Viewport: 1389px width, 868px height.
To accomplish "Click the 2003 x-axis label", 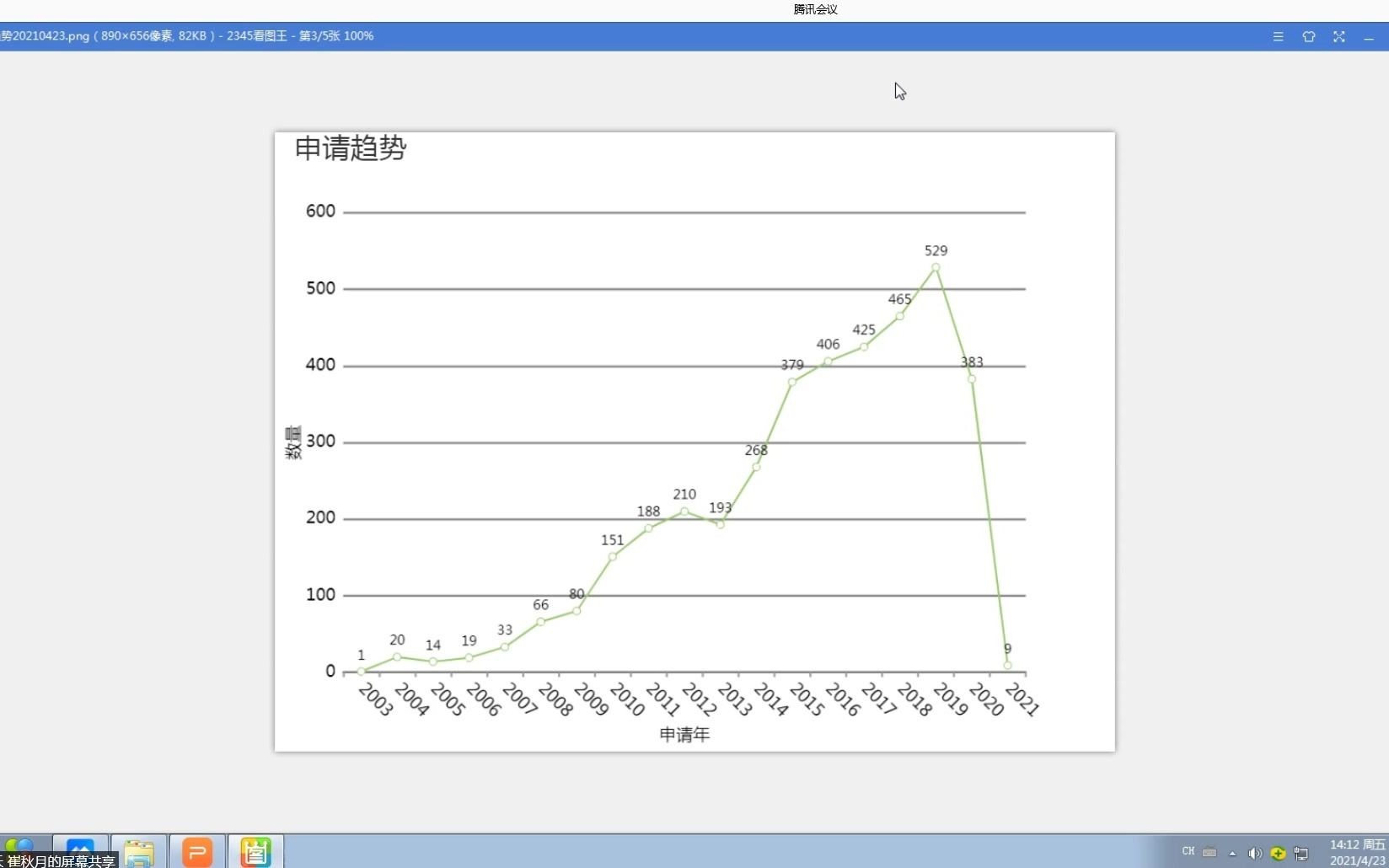I will (x=376, y=699).
